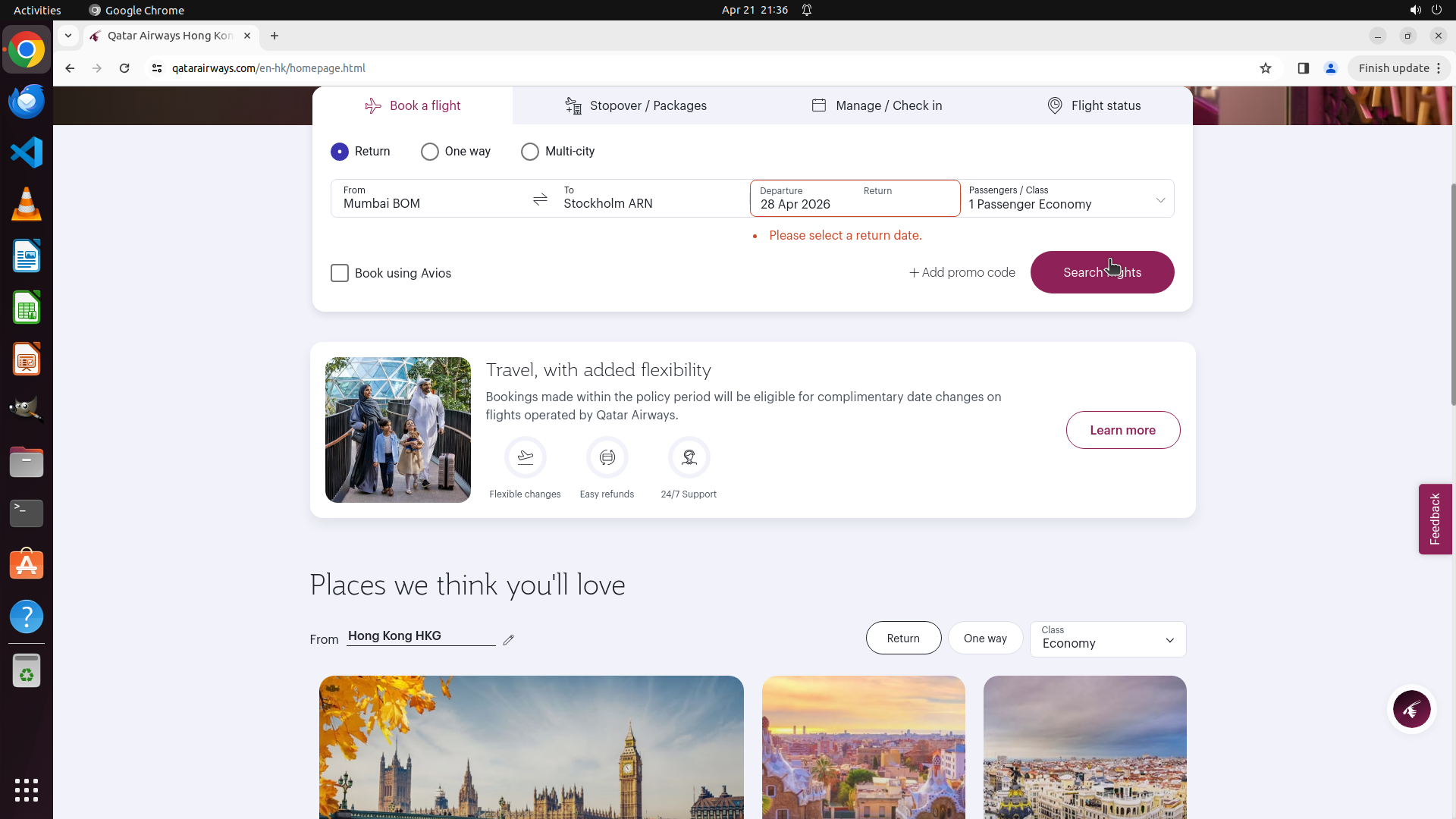Select the One way trip radio button
This screenshot has height=819, width=1456.
(x=430, y=152)
